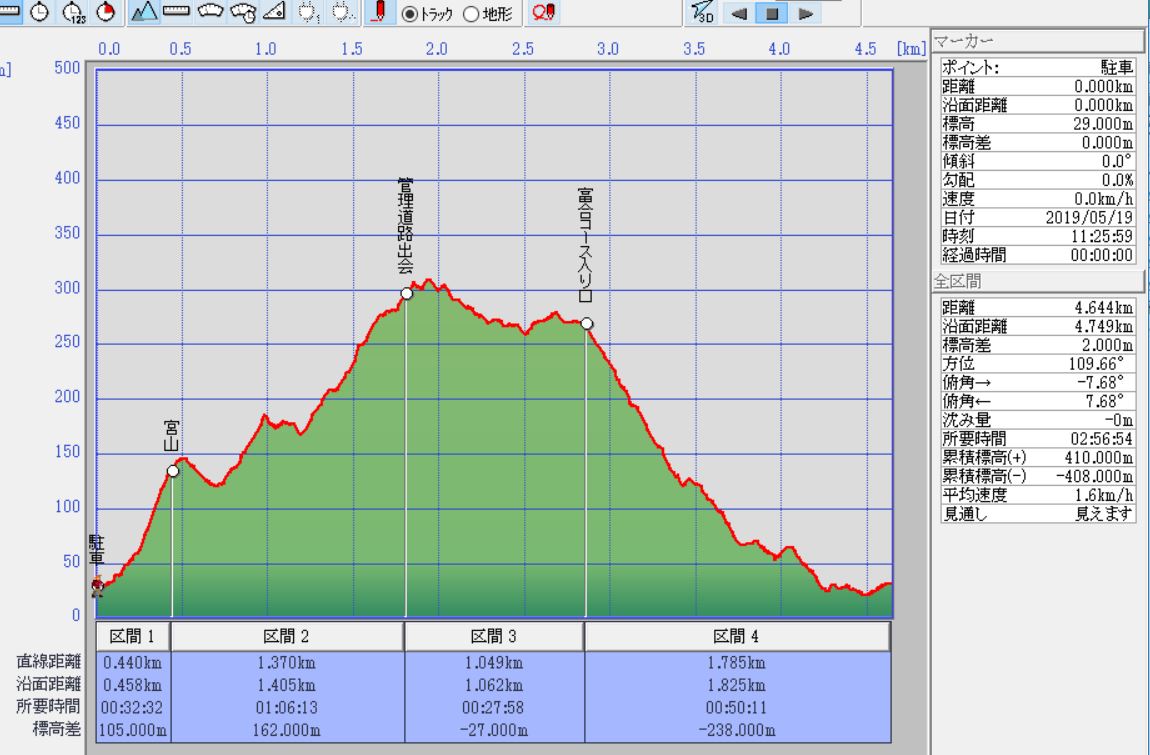Click the 2019/05/19 date value

tap(1089, 217)
